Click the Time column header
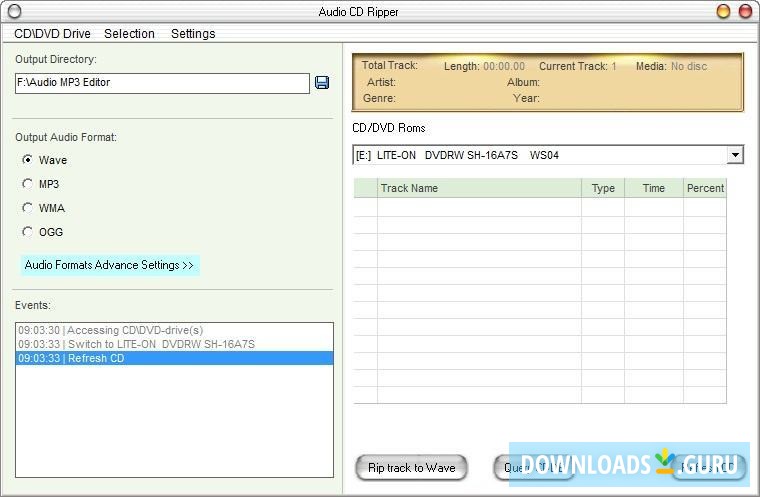 [x=654, y=188]
